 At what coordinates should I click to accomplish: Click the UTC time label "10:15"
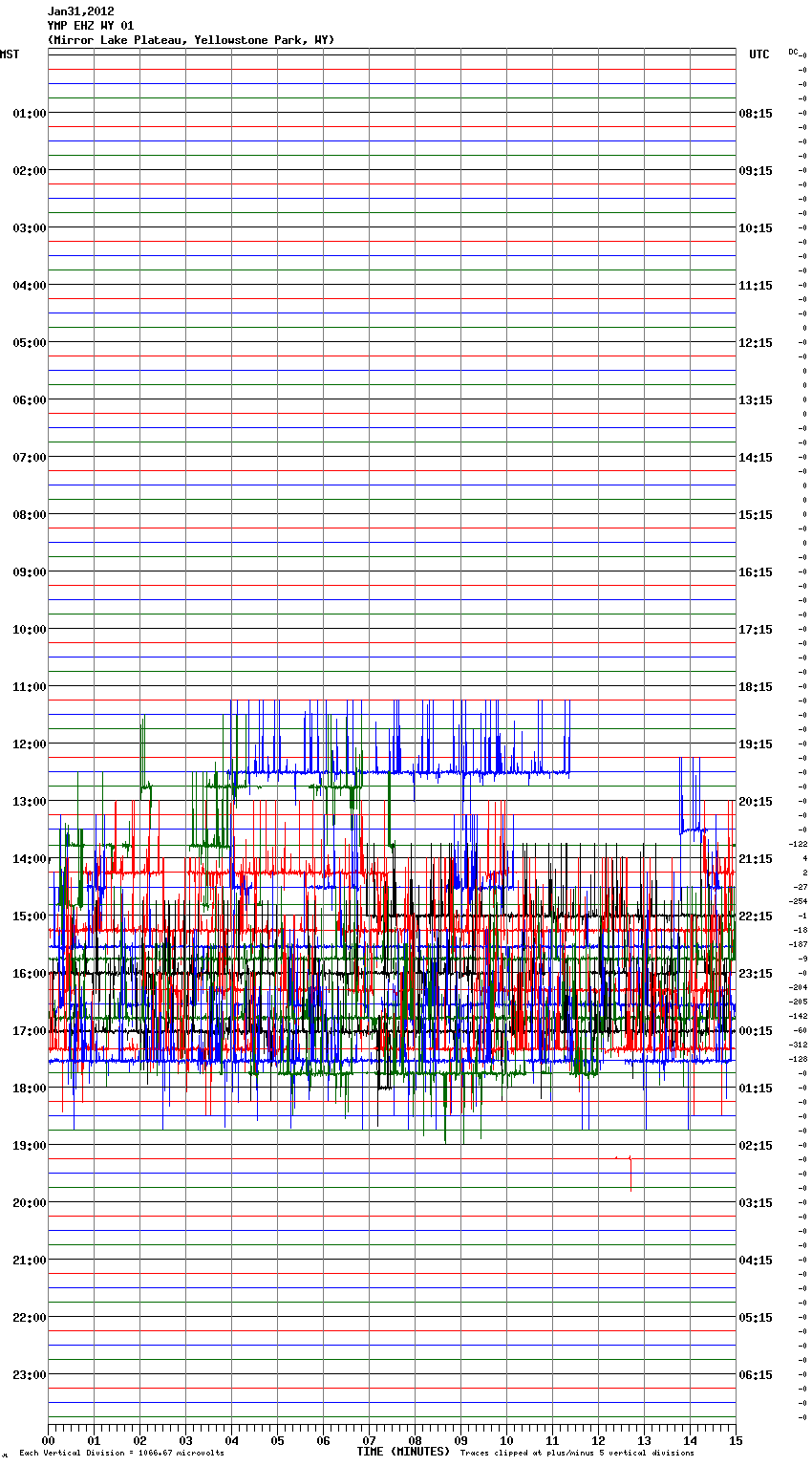[x=756, y=228]
